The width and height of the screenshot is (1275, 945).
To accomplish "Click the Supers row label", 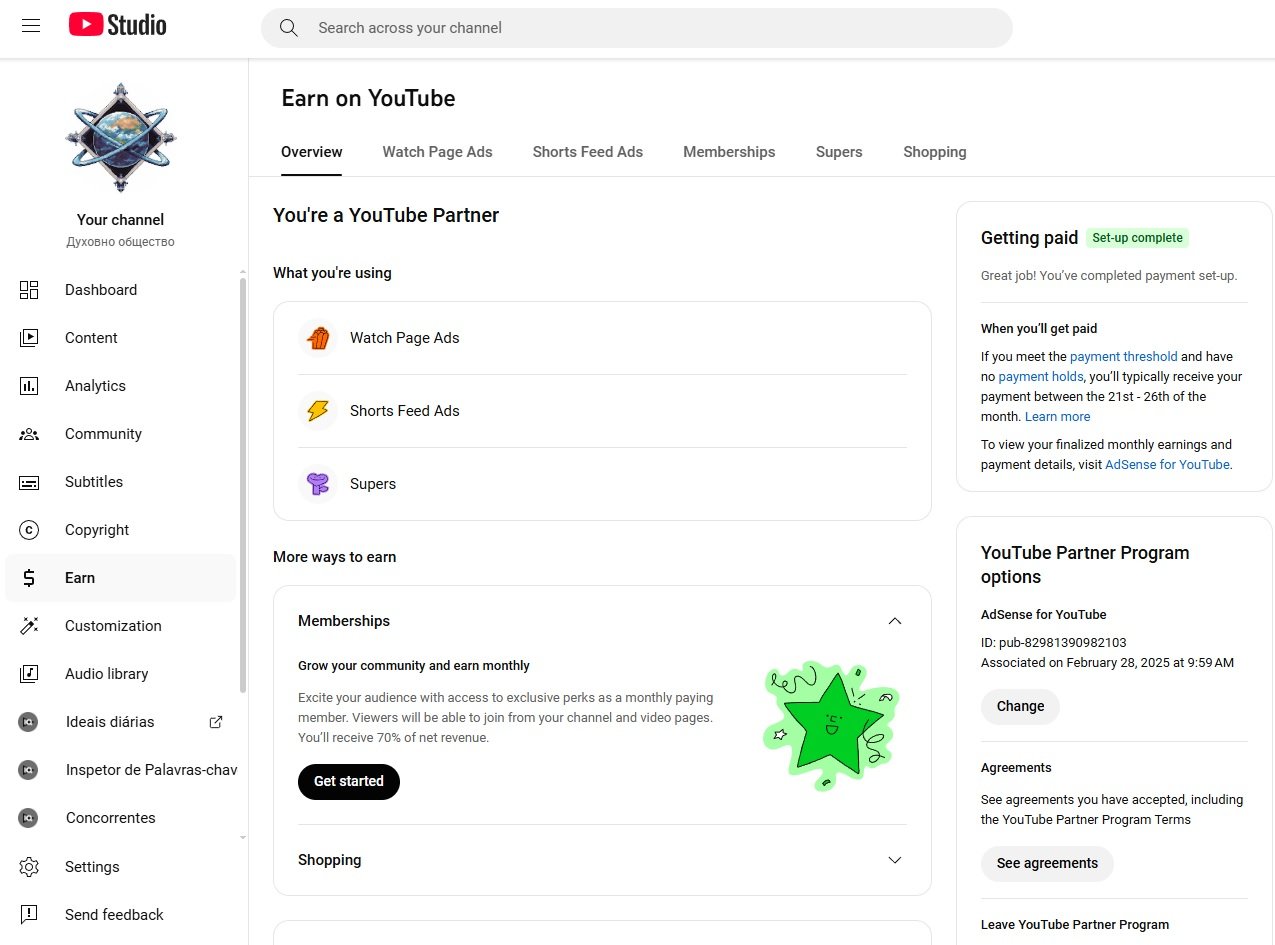I will coord(373,484).
